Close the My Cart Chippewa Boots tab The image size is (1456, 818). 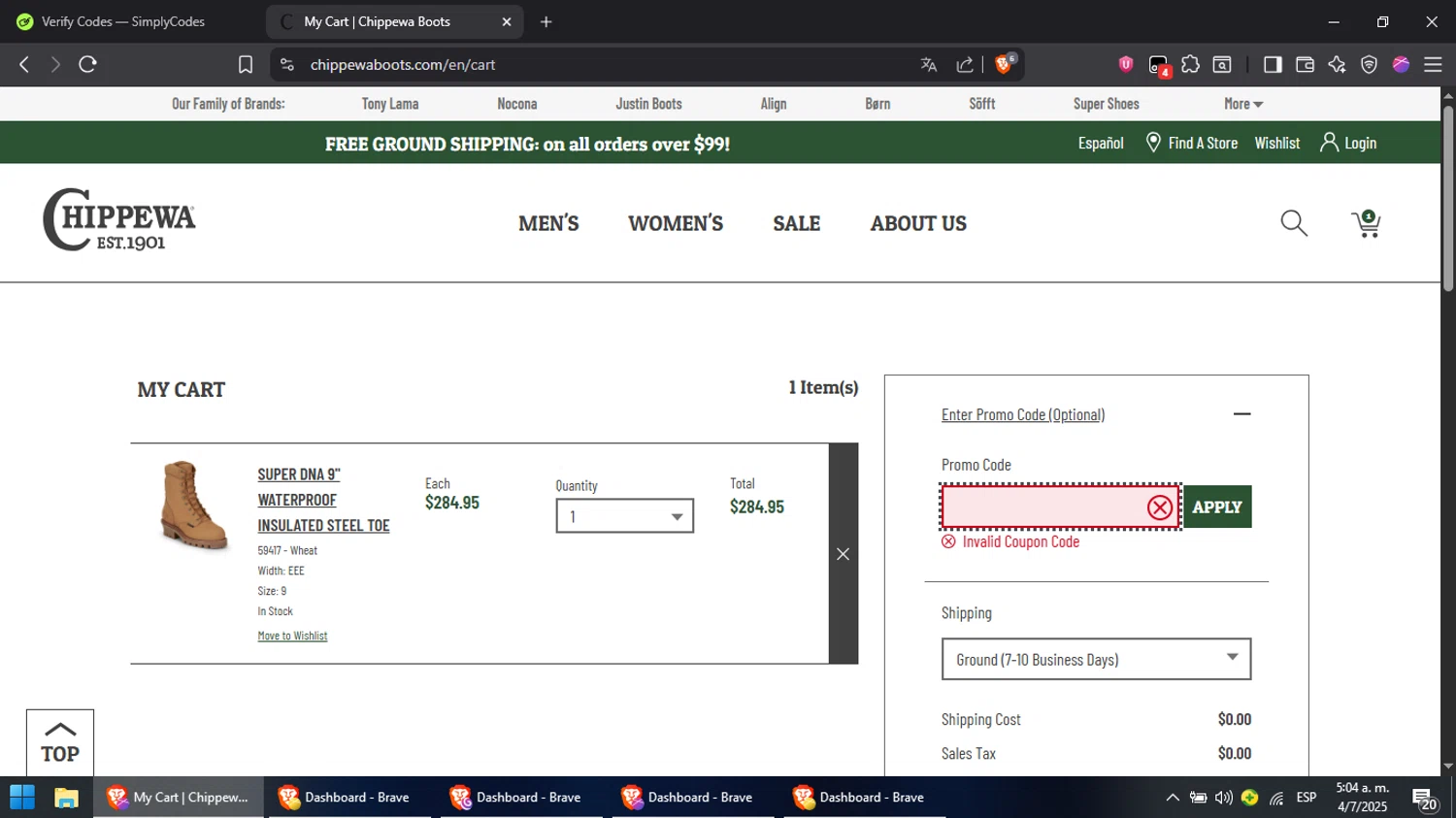tap(506, 21)
